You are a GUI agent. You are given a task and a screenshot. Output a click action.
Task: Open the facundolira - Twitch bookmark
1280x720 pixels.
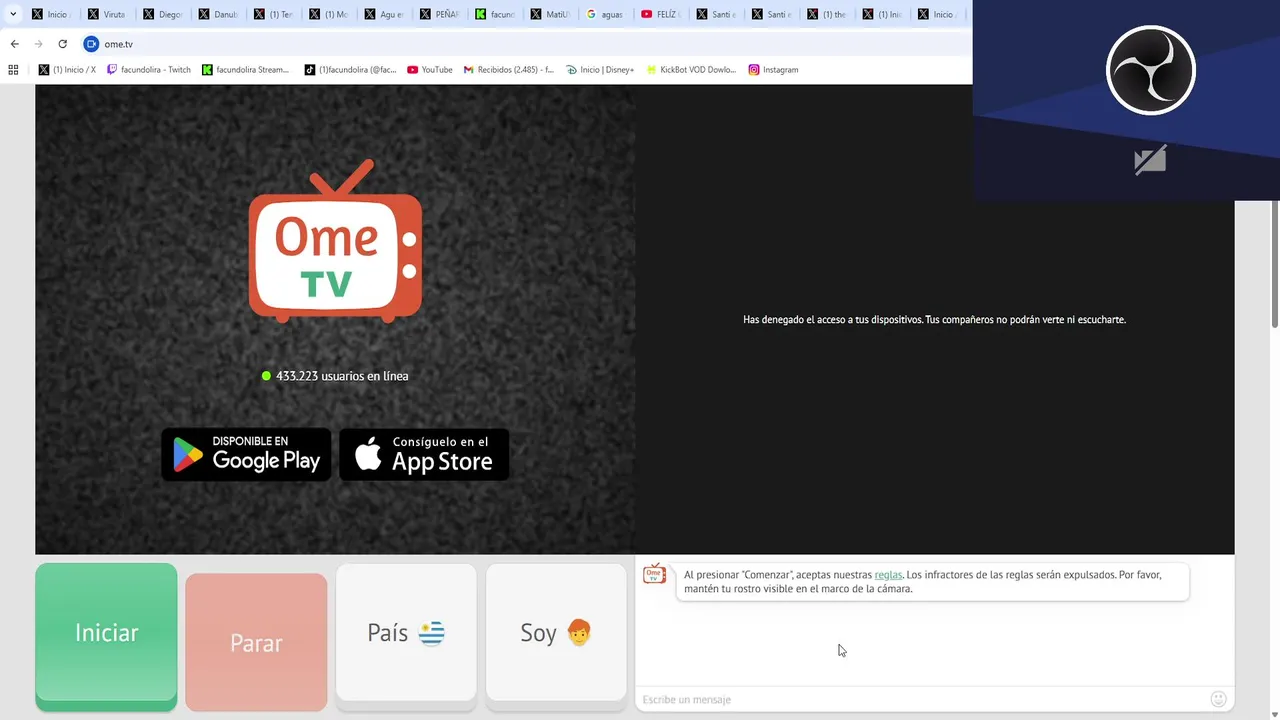(148, 70)
